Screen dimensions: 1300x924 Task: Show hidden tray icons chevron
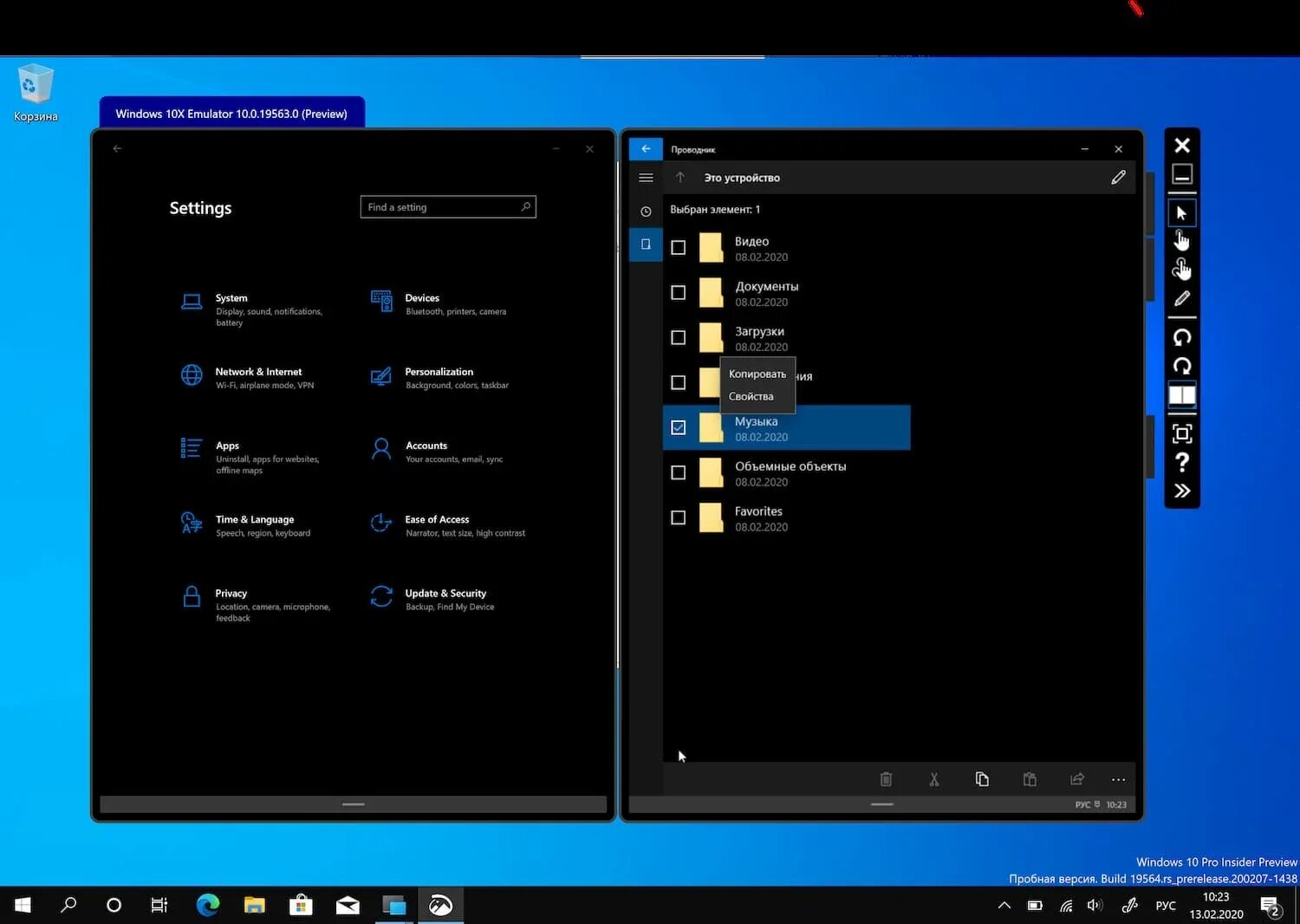[x=1004, y=906]
